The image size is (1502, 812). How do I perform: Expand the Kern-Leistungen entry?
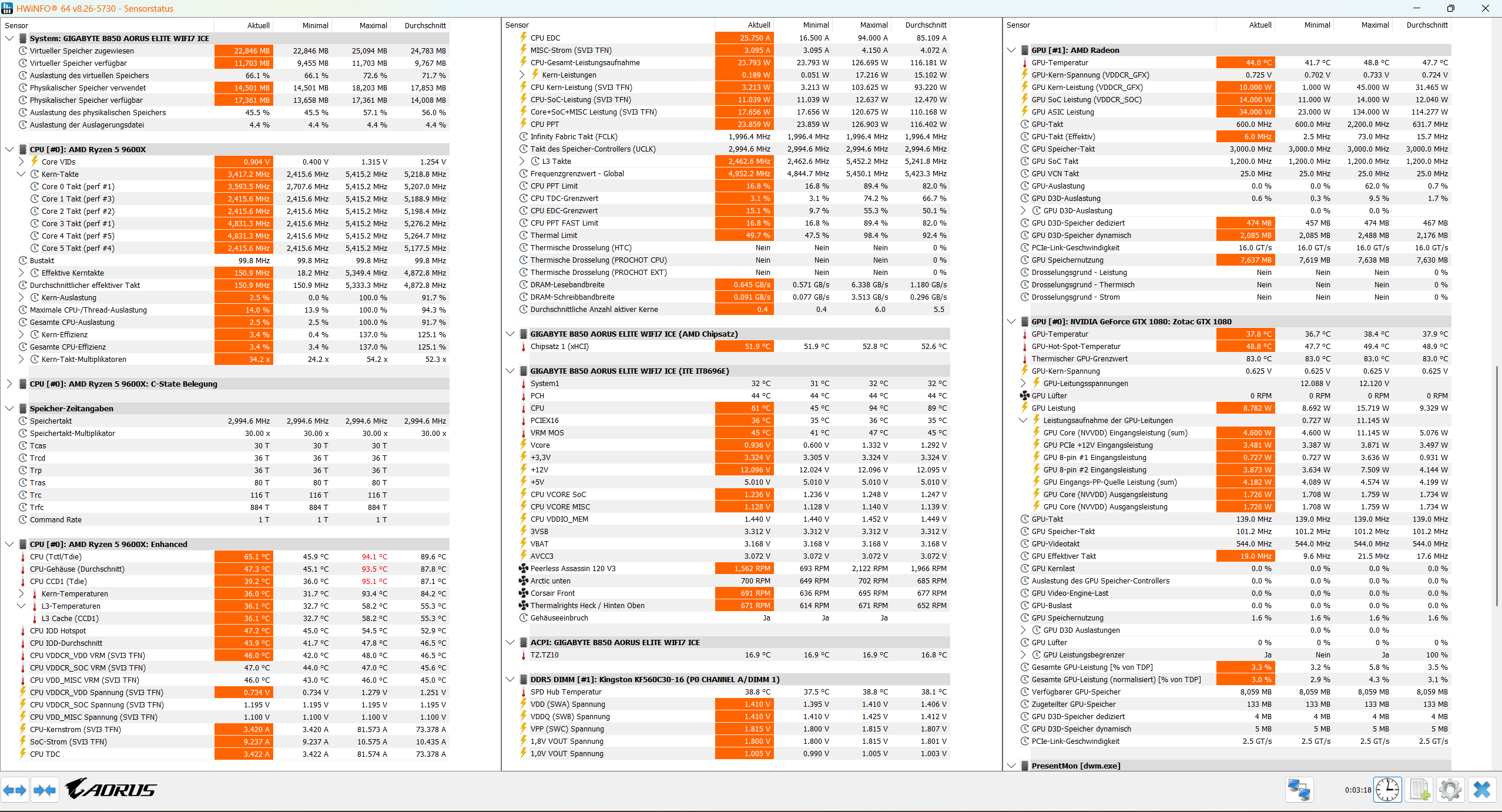coord(521,75)
